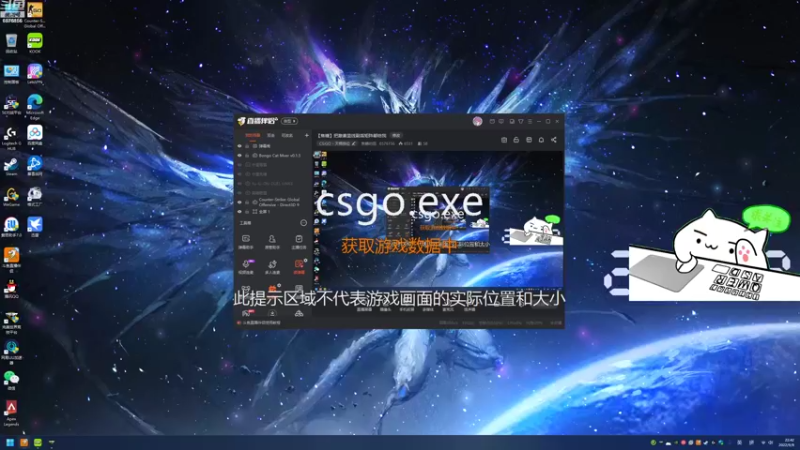Select the Counter-Strike Global Offensive source row
Viewport: 800px width, 450px height.
pyautogui.click(x=273, y=202)
